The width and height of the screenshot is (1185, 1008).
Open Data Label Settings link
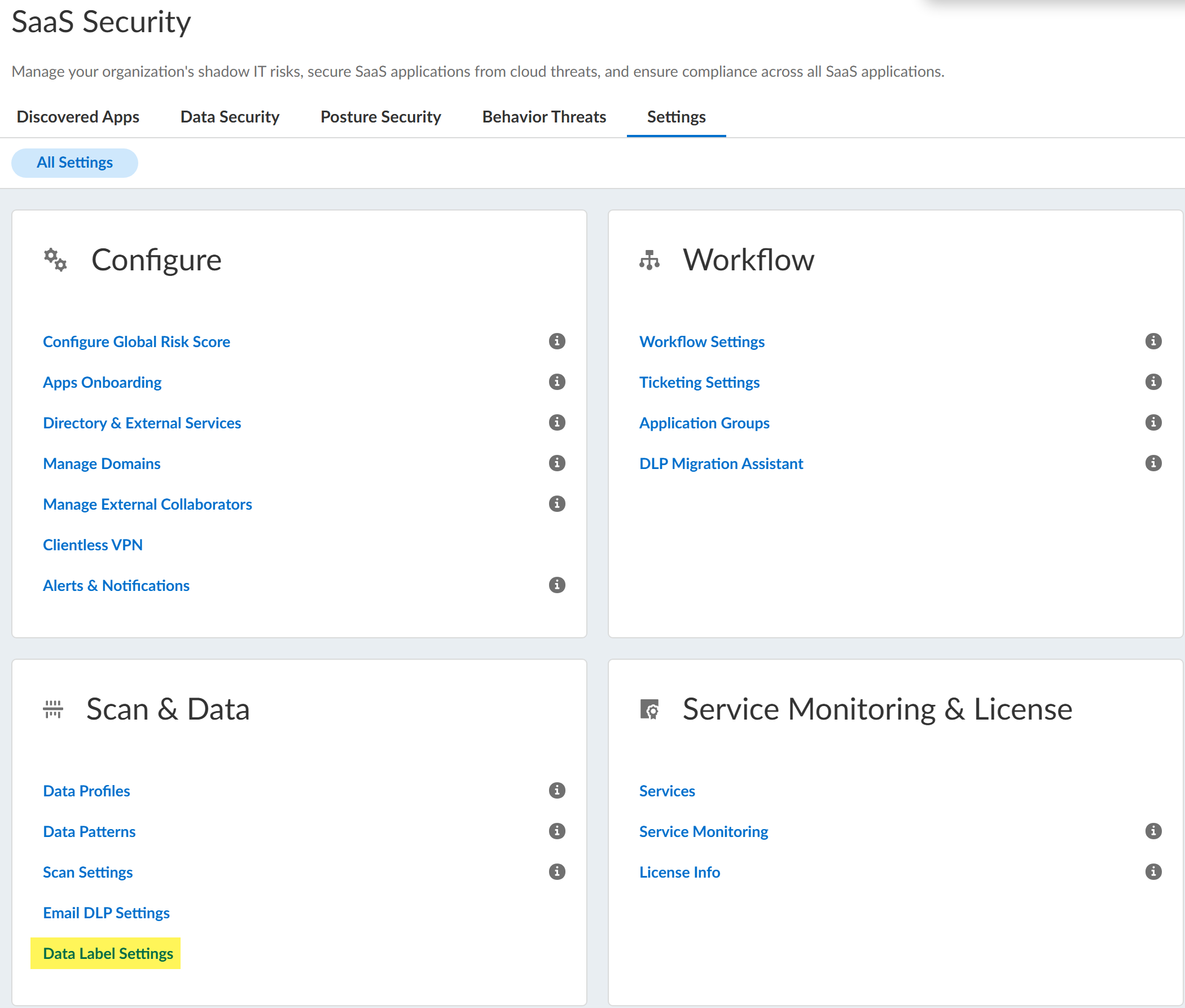click(x=107, y=953)
